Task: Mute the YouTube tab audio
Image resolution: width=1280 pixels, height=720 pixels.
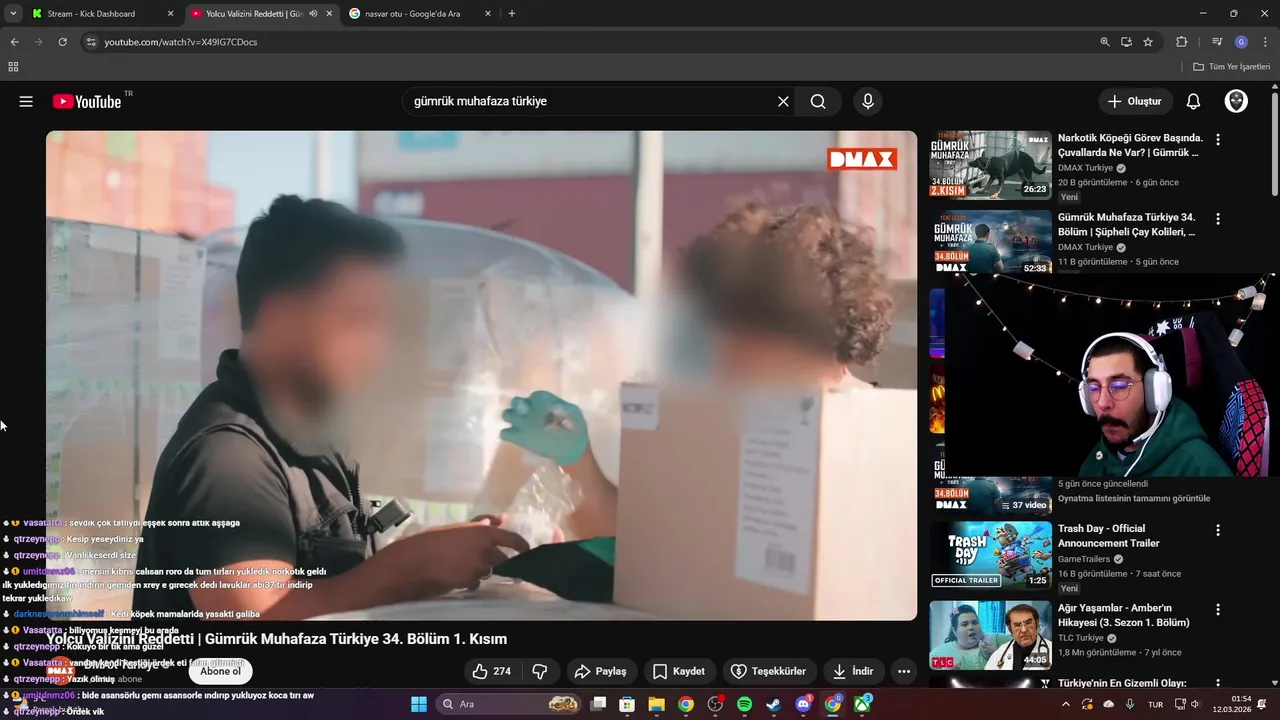Action: pos(313,14)
